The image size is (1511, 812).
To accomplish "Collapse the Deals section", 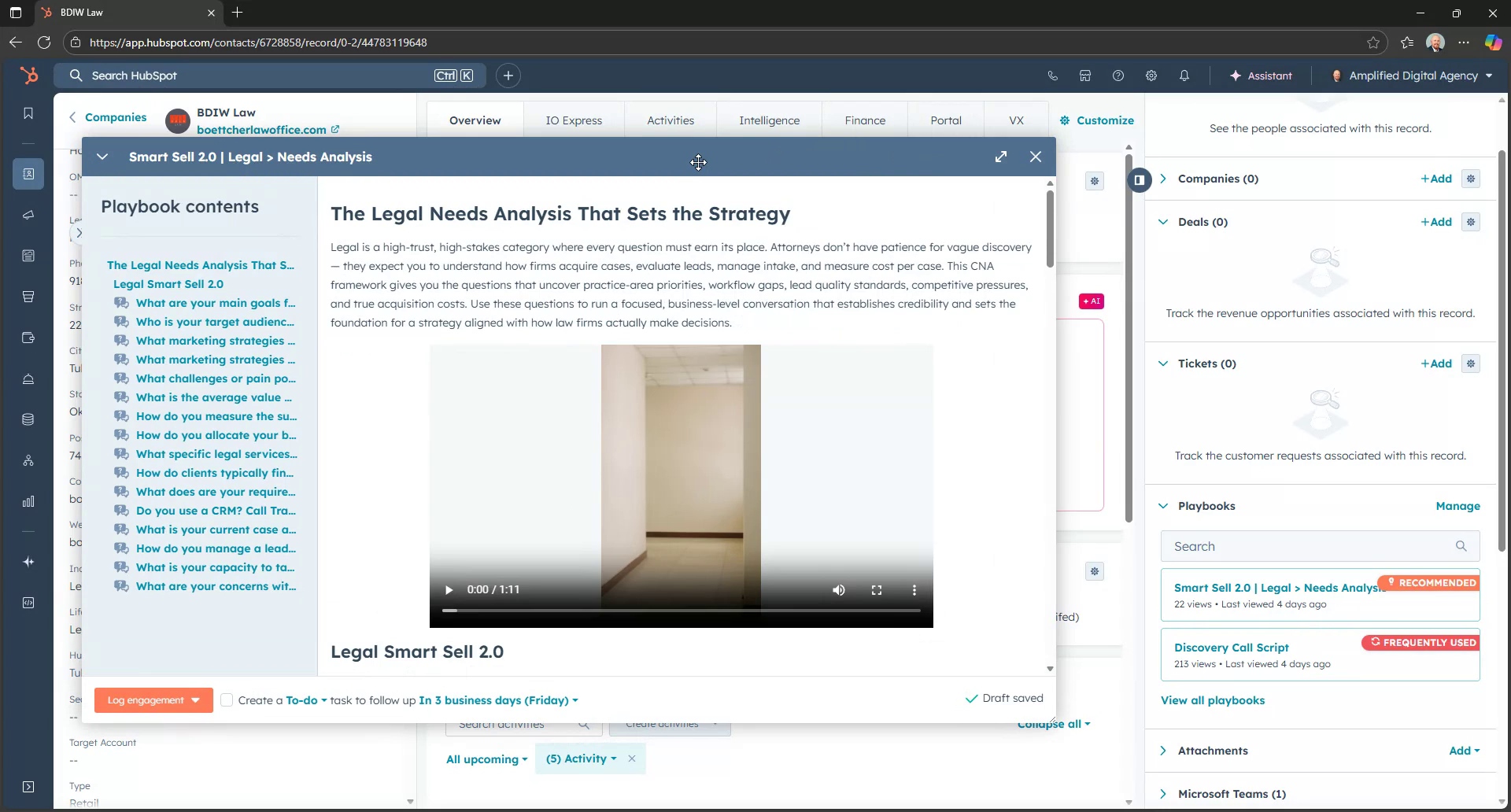I will 1163,221.
